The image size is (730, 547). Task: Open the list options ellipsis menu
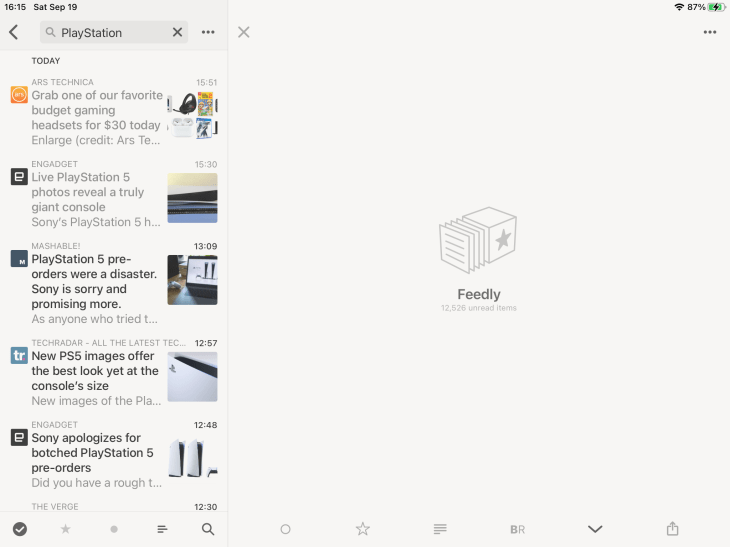208,32
